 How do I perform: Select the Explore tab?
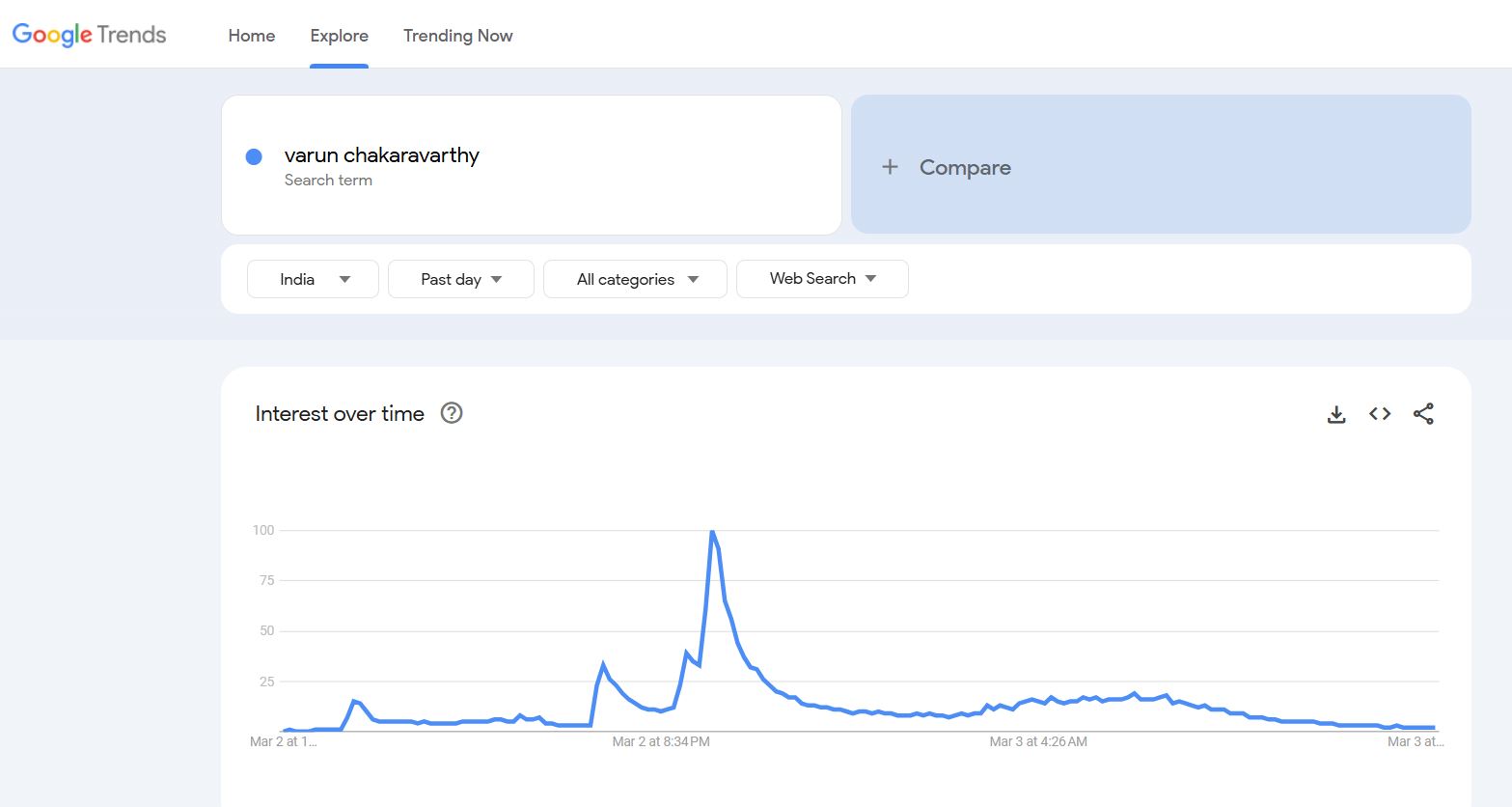339,36
